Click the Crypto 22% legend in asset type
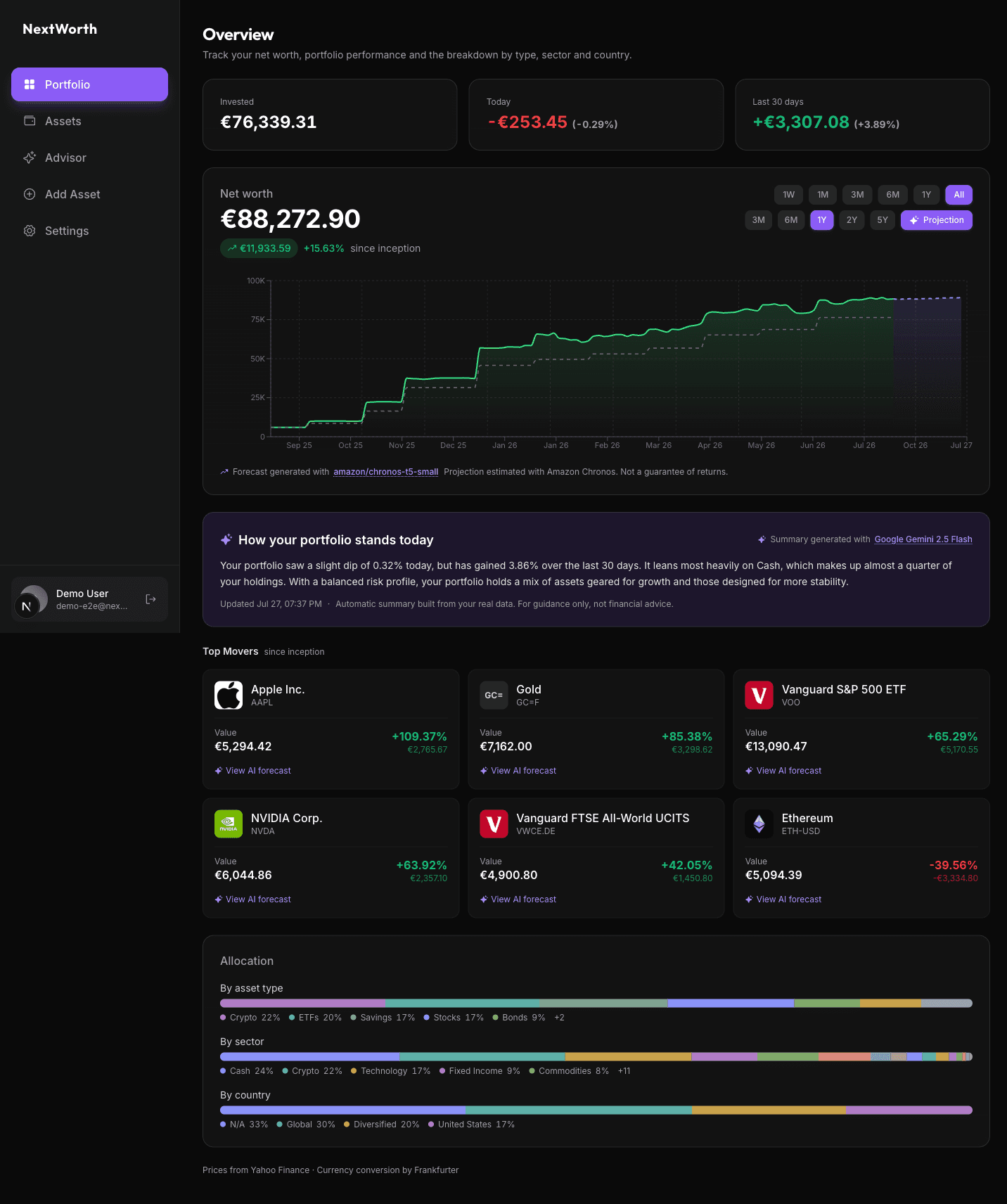1007x1204 pixels. click(x=250, y=1018)
